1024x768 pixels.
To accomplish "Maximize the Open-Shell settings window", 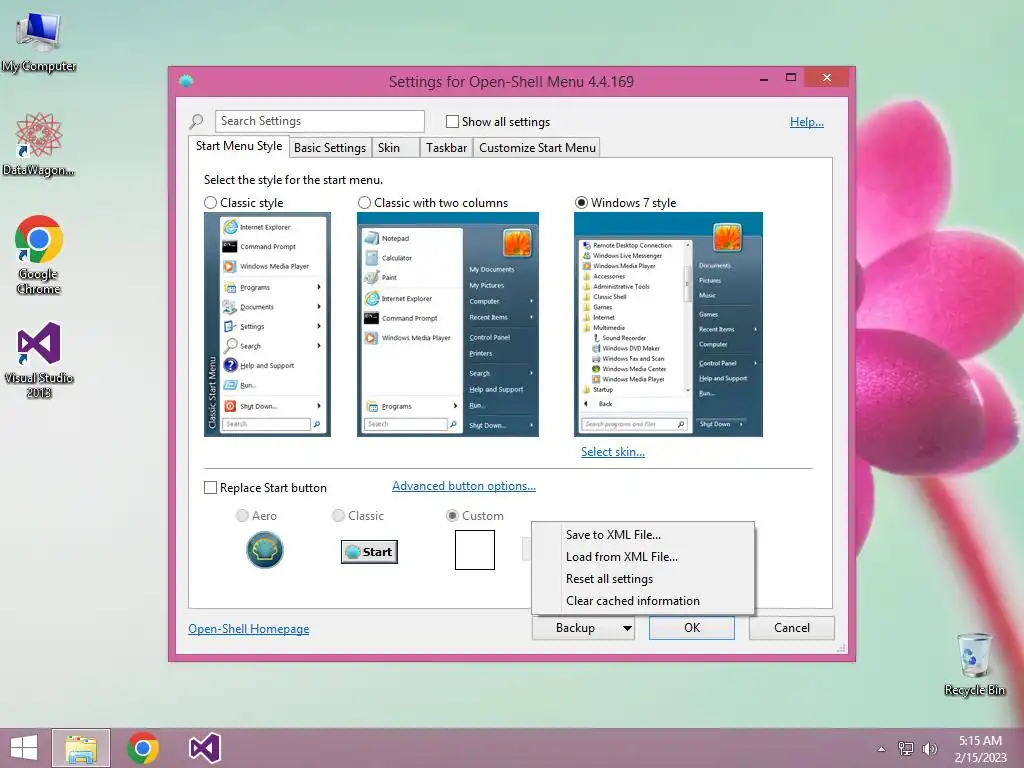I will click(x=791, y=78).
